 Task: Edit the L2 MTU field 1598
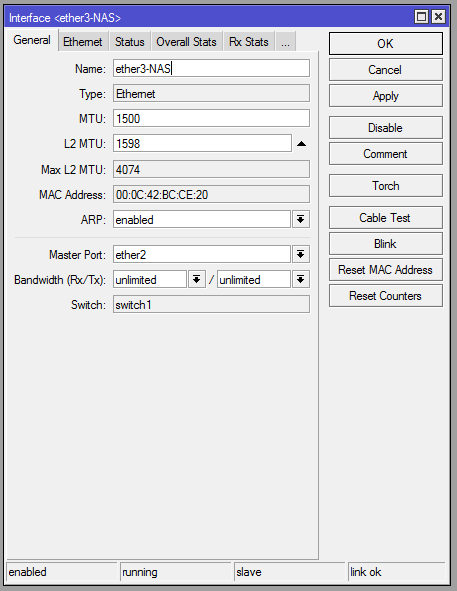coord(202,144)
